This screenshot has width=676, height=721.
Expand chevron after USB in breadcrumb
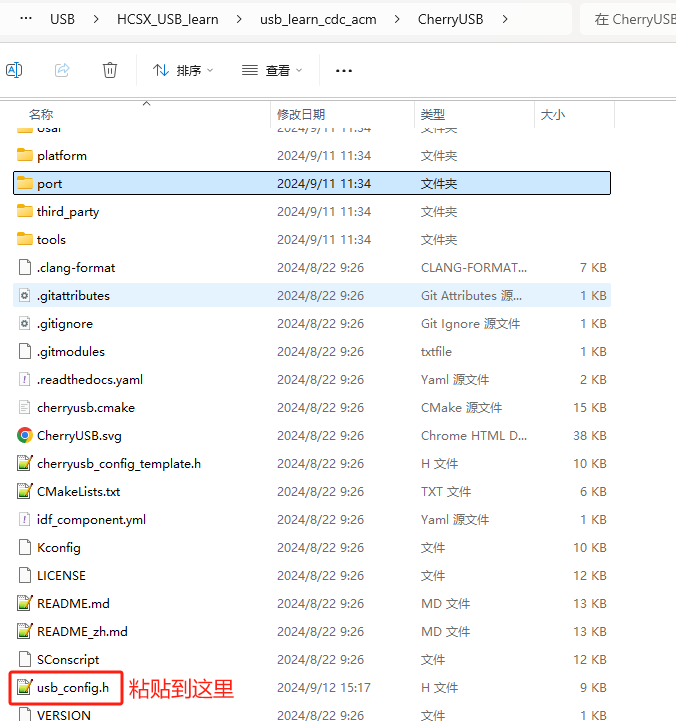point(96,19)
